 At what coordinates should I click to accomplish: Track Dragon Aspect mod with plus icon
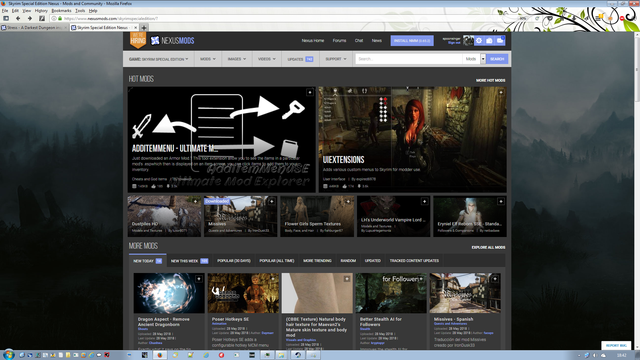click(199, 279)
